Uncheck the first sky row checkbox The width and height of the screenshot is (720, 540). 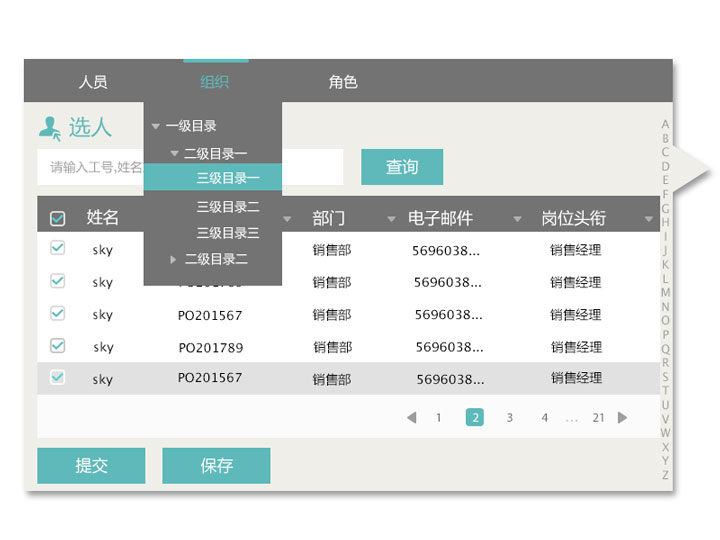pyautogui.click(x=57, y=248)
